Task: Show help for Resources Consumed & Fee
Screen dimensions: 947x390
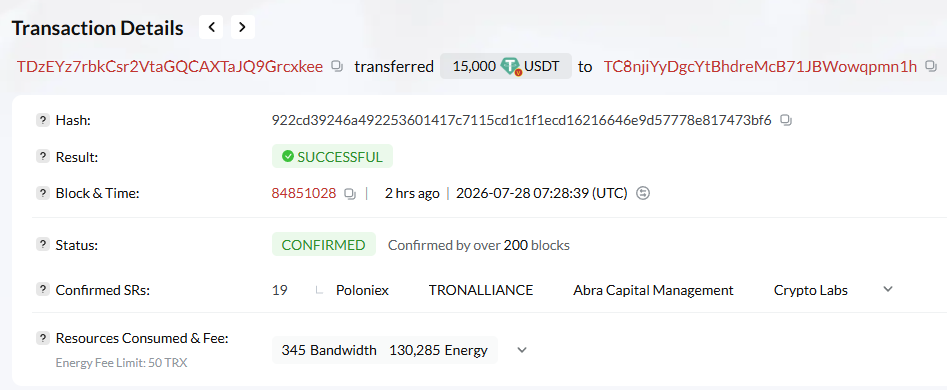Action: [42, 338]
